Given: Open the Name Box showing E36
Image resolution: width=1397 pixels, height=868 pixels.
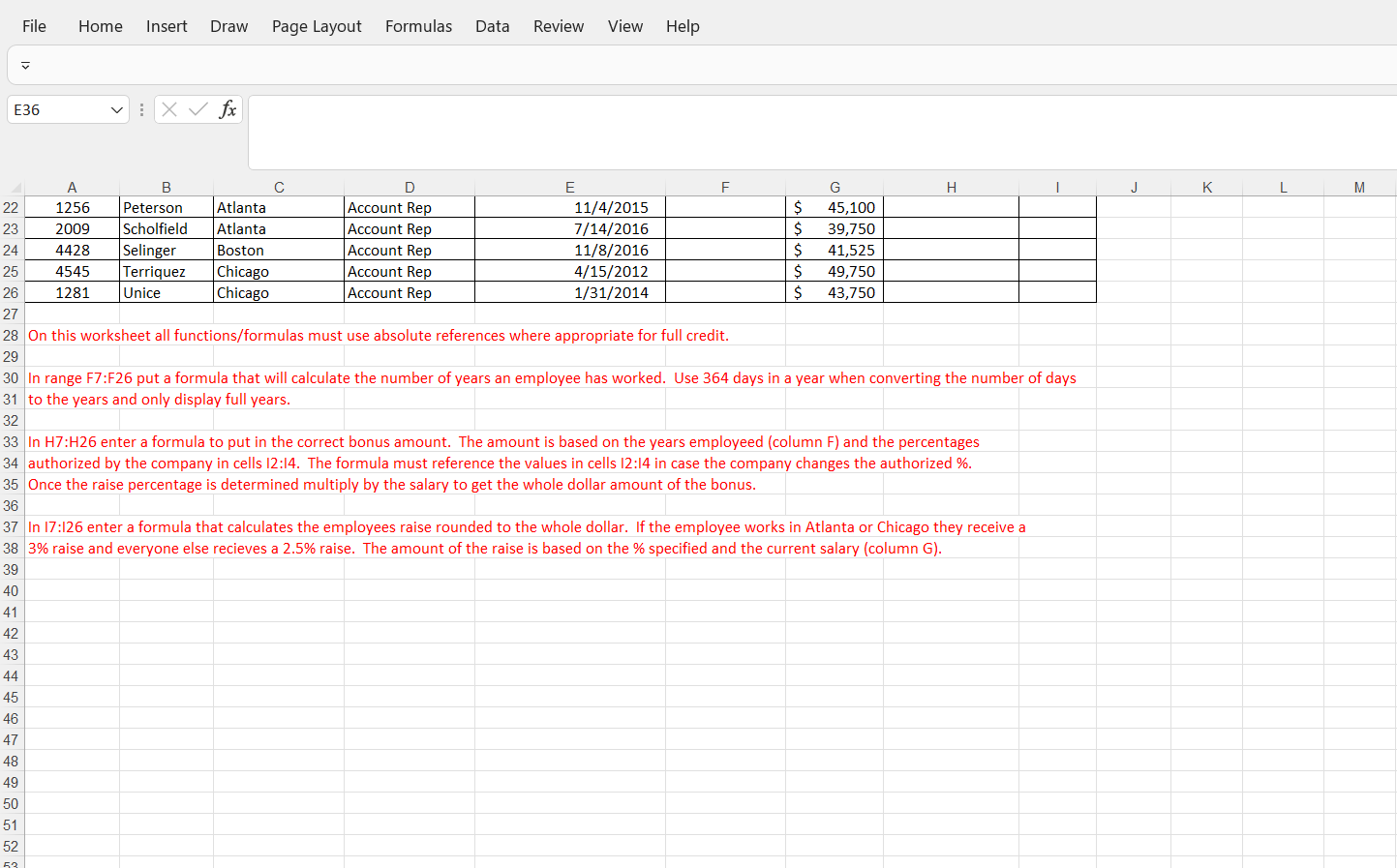Looking at the screenshot, I should pyautogui.click(x=58, y=109).
